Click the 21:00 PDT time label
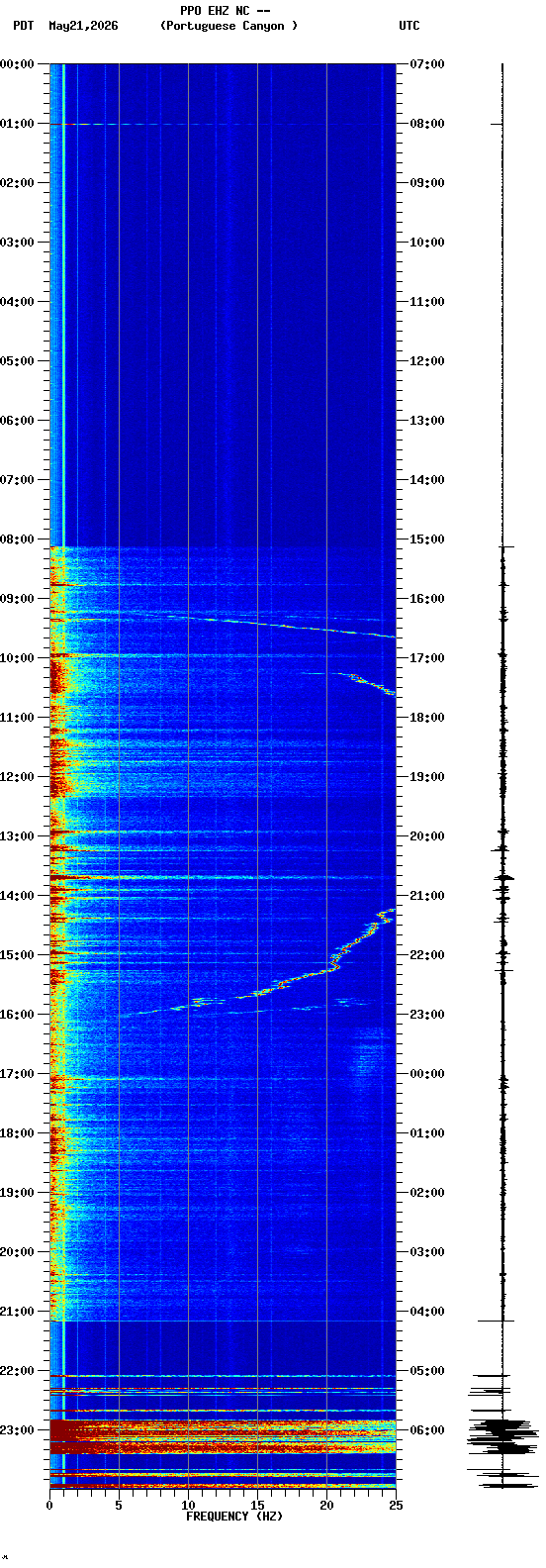The image size is (546, 1568). tap(19, 1312)
